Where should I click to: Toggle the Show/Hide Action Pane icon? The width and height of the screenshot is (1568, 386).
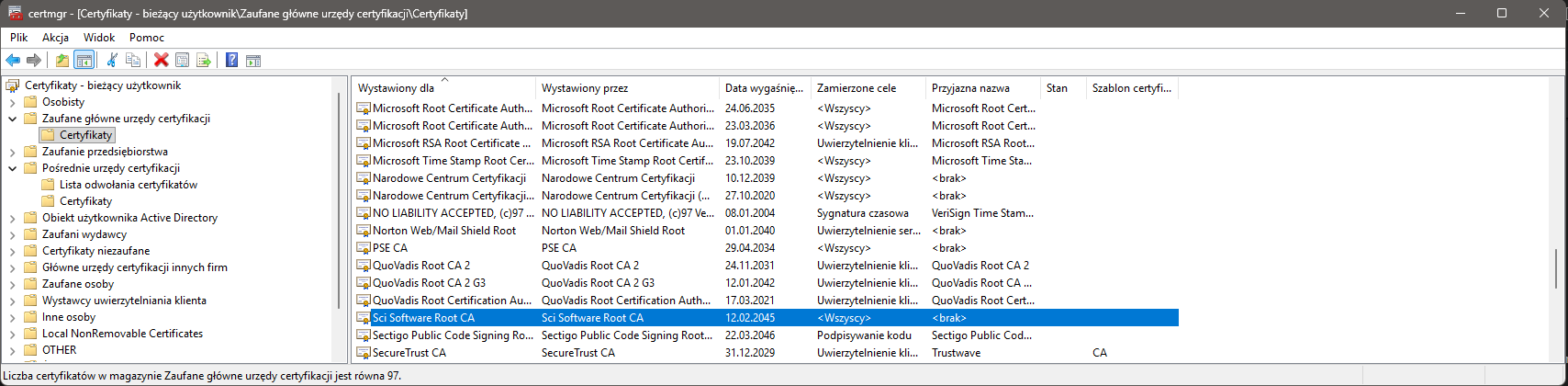pos(253,61)
